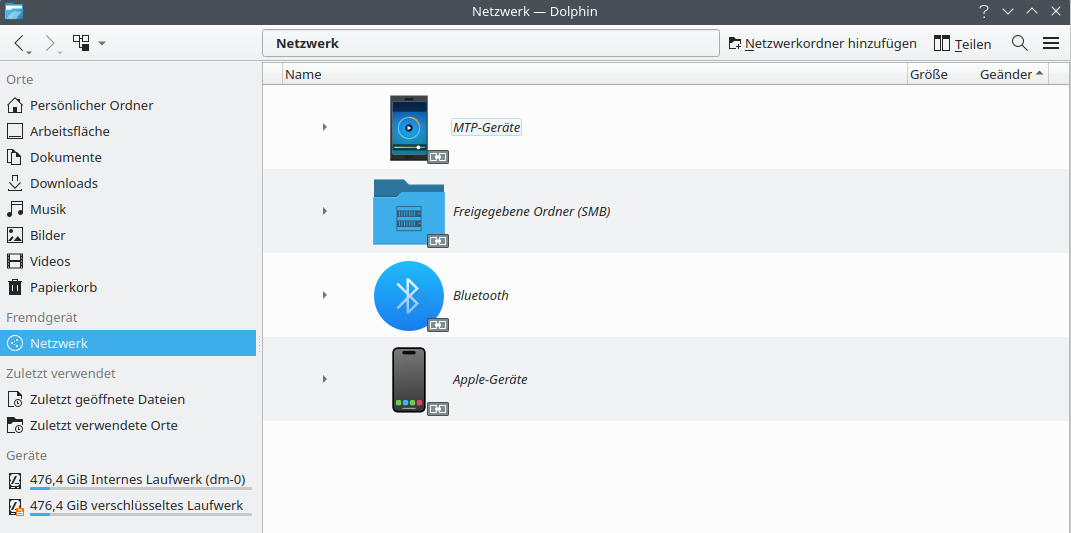Go forward using the forward arrow

51,43
